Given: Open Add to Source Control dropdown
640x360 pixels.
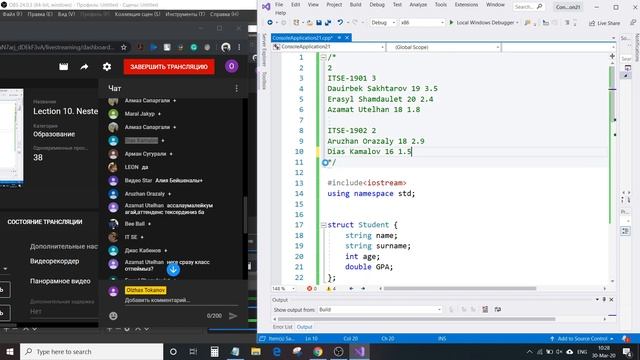Looking at the screenshot, I should click(581, 339).
